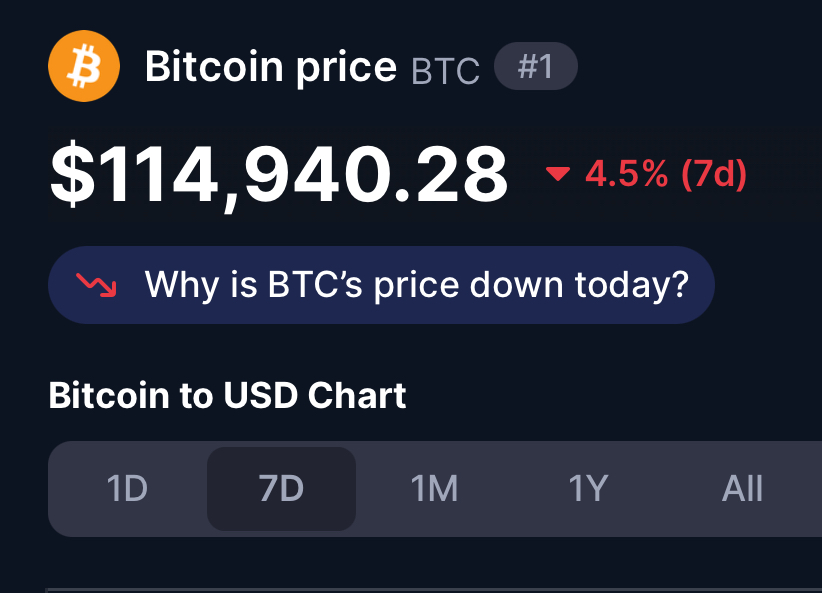Show the All time chart range
822x593 pixels.
[742, 489]
